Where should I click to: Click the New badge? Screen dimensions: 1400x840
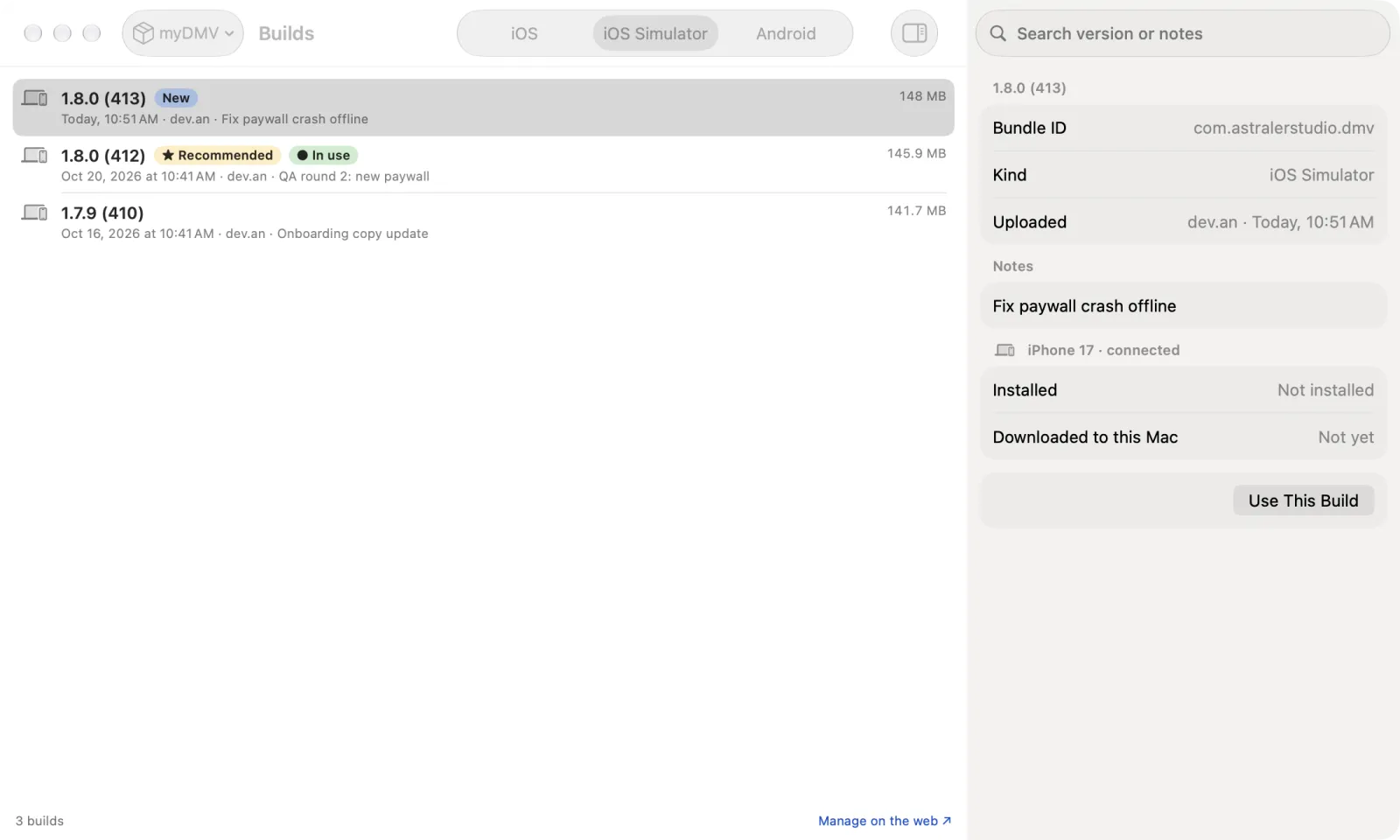point(176,98)
